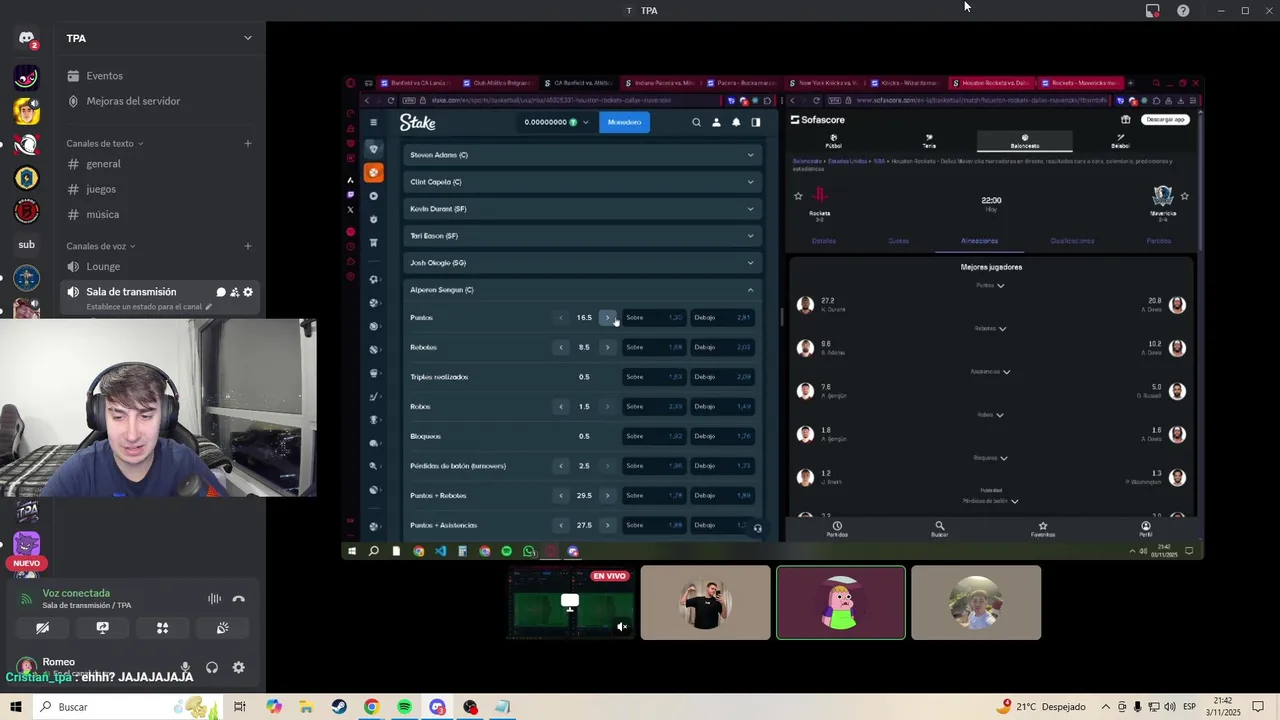Expand Josh Okogie (SG) row in stream
The width and height of the screenshot is (1280, 720).
pos(582,263)
